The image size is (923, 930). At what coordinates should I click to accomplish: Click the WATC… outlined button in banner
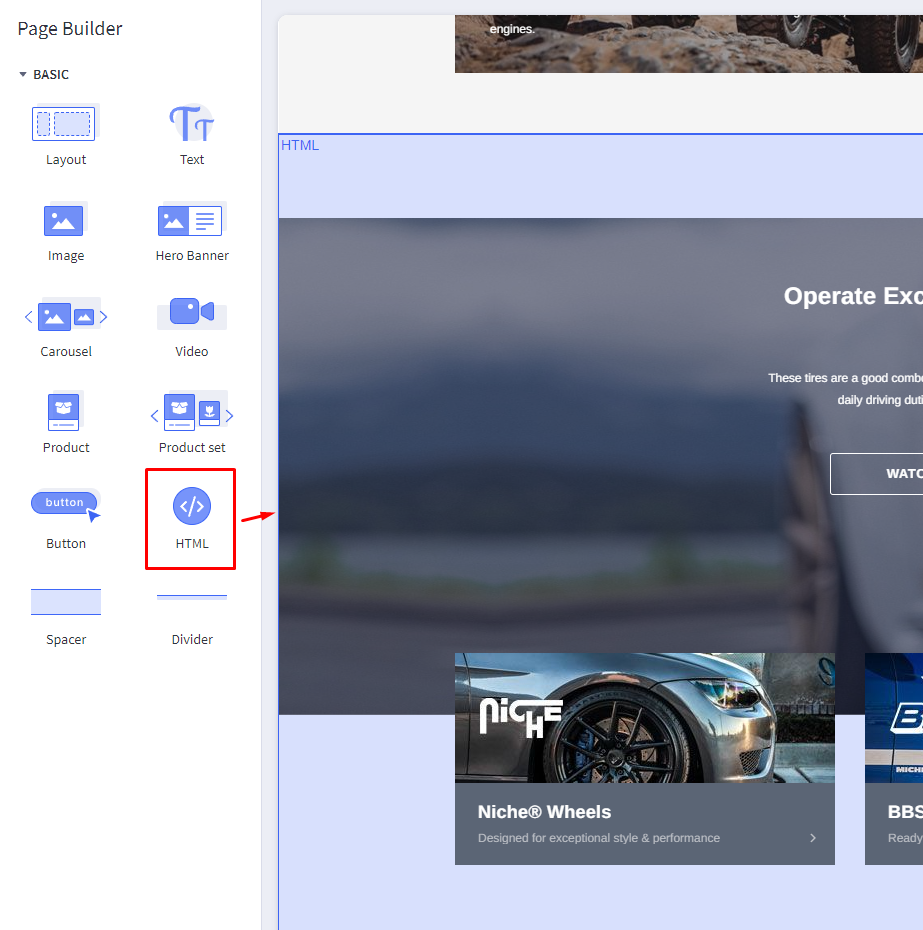pyautogui.click(x=877, y=474)
